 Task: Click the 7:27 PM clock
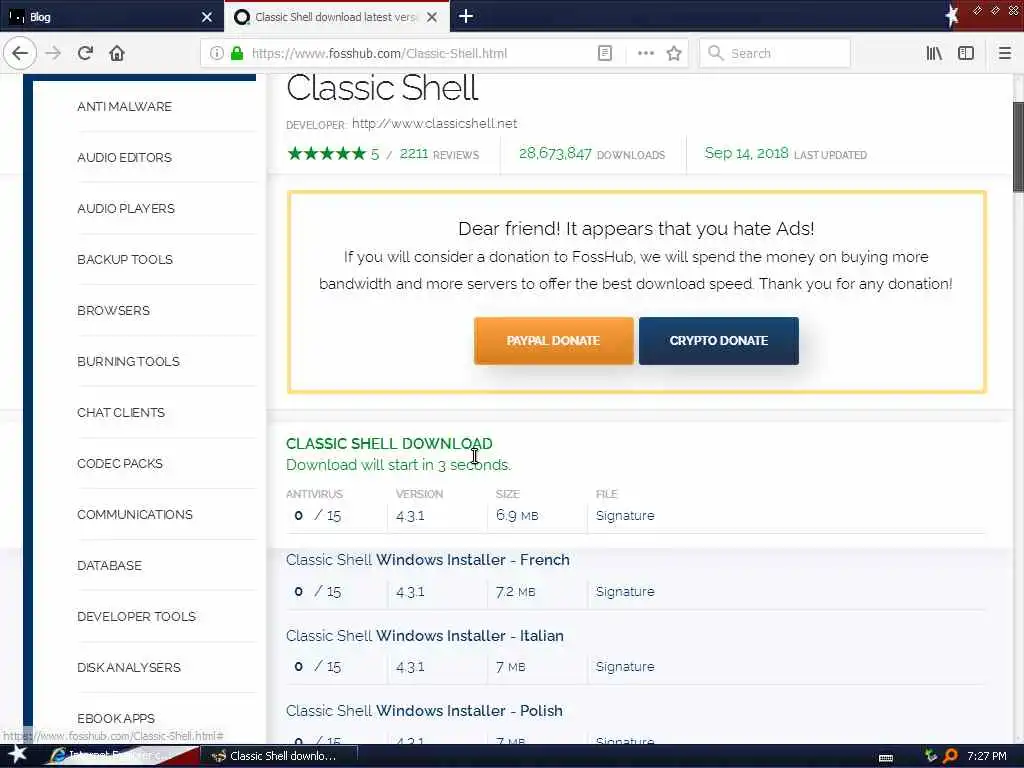(987, 756)
